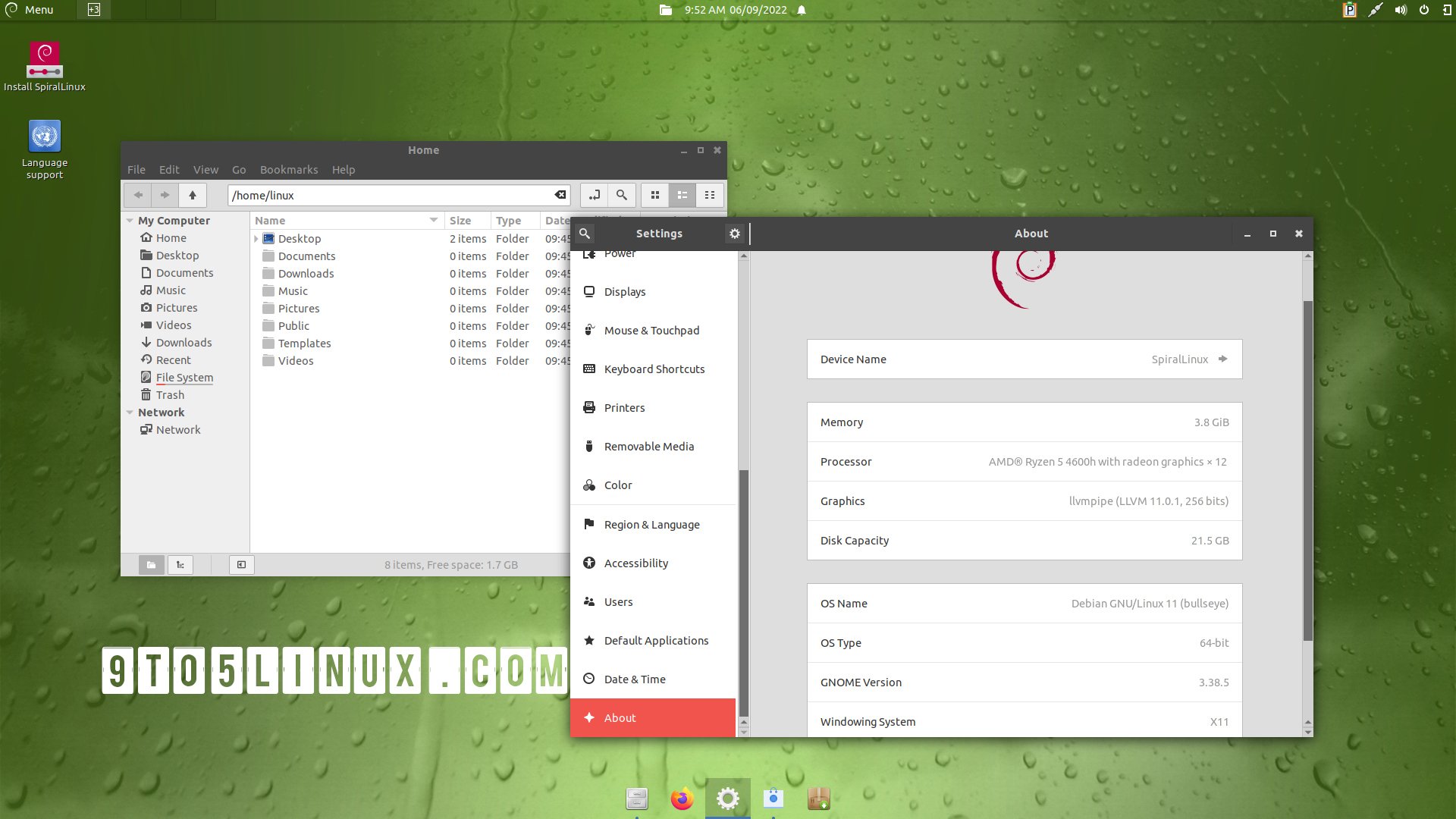Switch to icon view in file manager
This screenshot has height=819, width=1456.
(x=655, y=195)
